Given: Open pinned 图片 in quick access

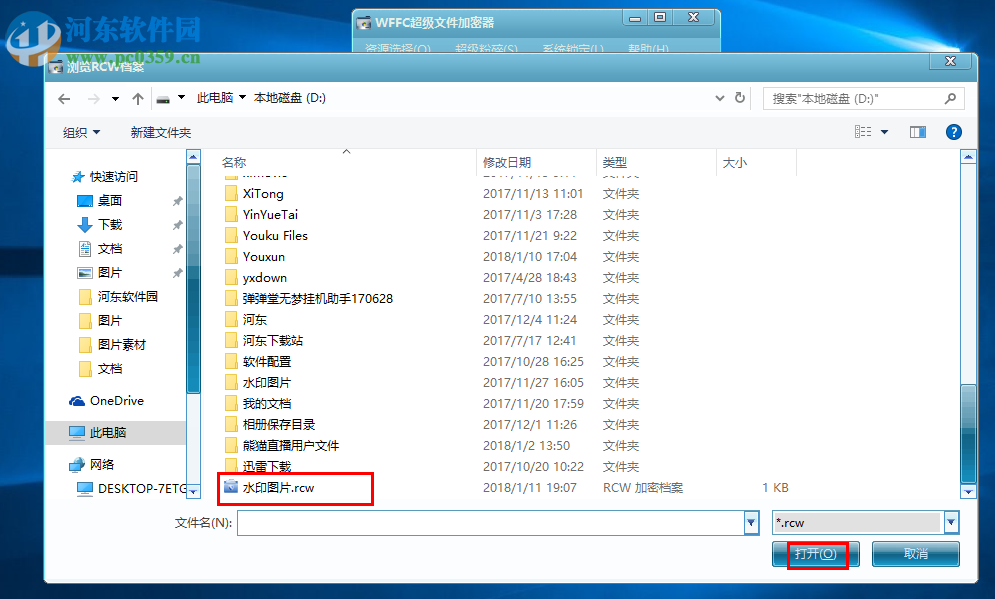Looking at the screenshot, I should (110, 272).
